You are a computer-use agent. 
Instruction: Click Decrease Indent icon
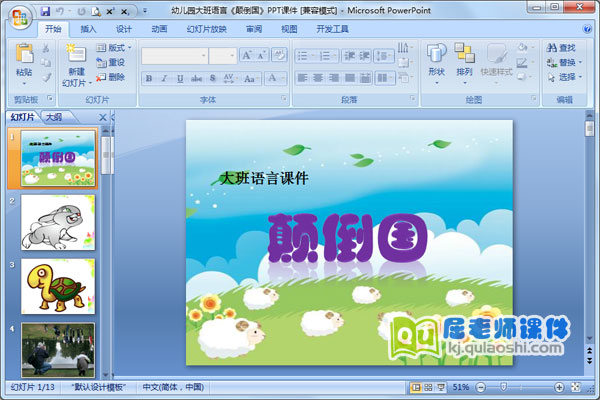click(349, 56)
